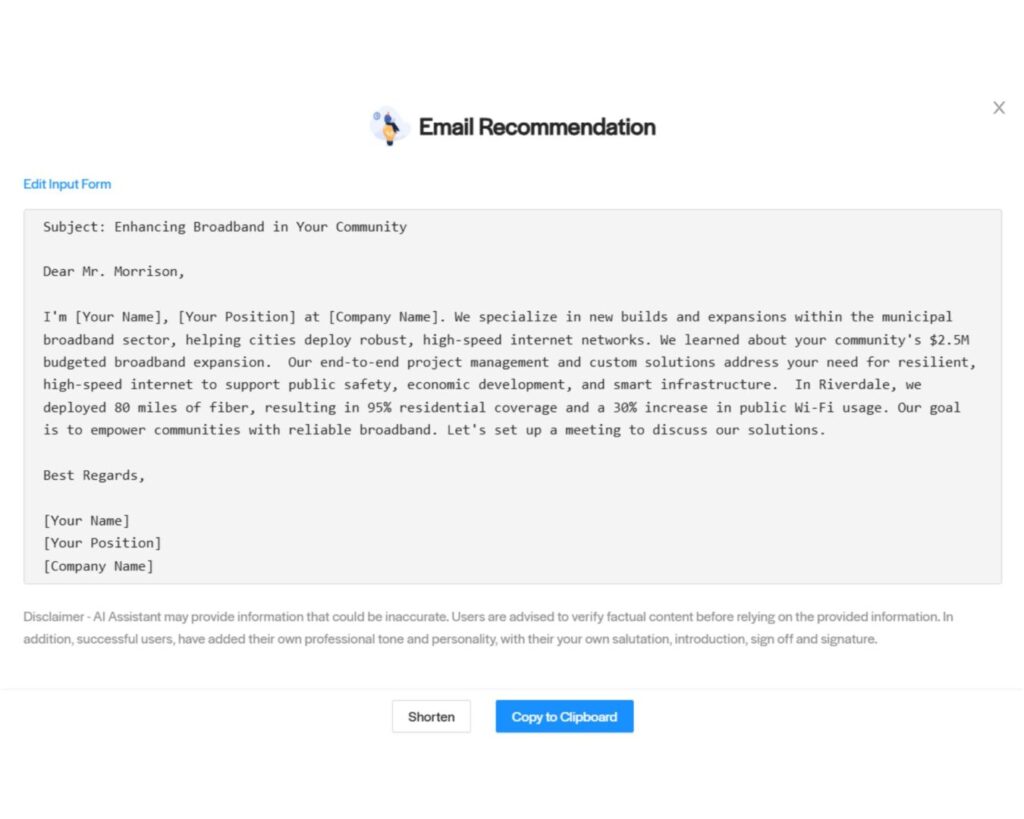Select the Best Regards sign-off line
The image size is (1024, 819).
coord(93,475)
